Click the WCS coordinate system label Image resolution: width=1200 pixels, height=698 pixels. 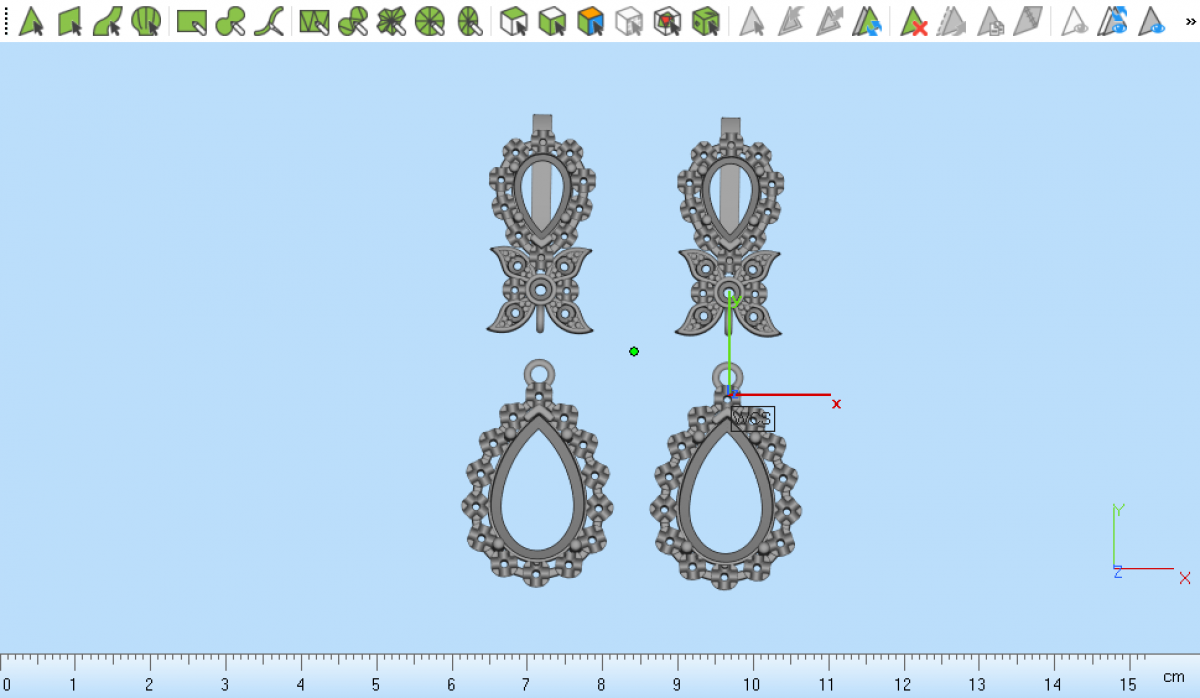(x=753, y=419)
